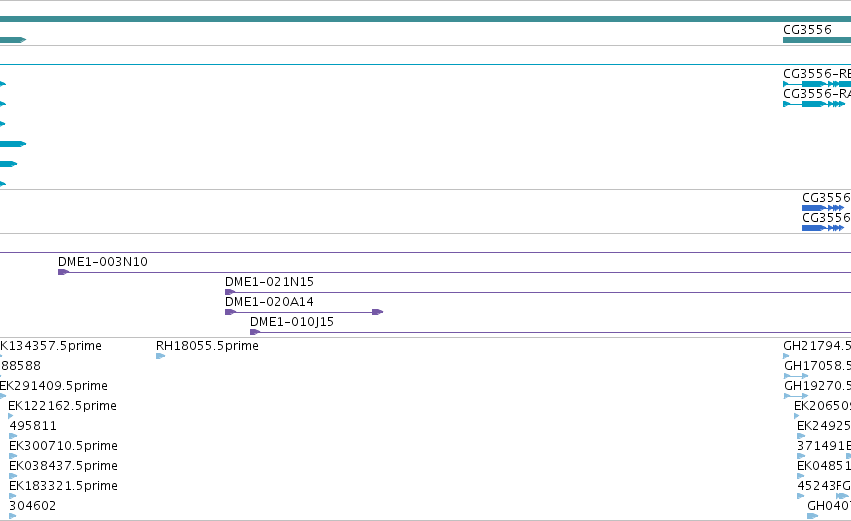
Task: Open the CG3556-RB transcript label
Action: click(817, 74)
